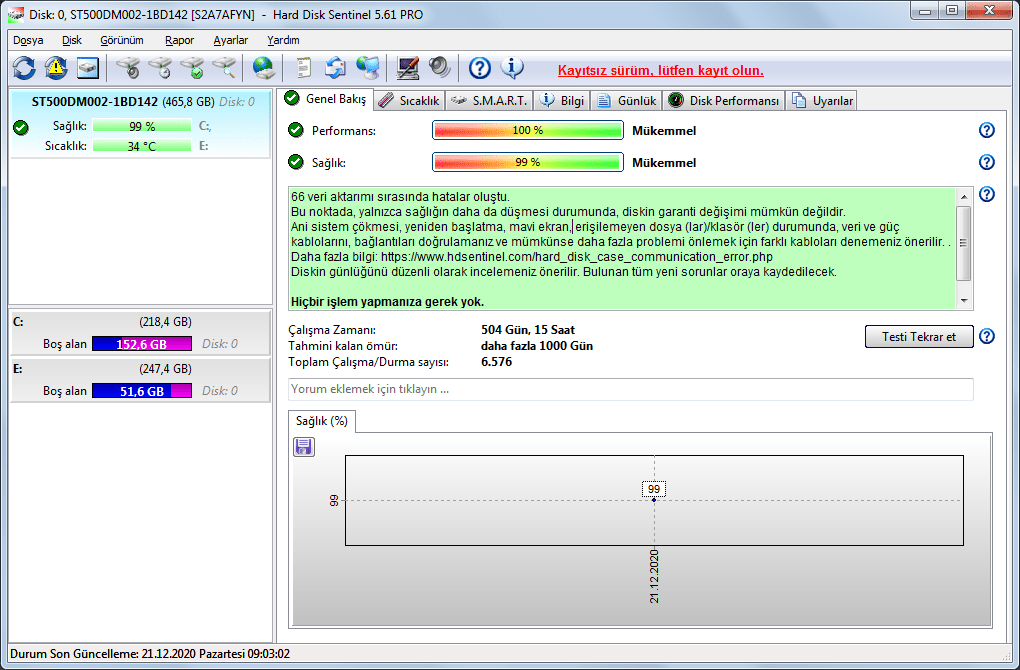Click the '6.576' power cycle count
The height and width of the screenshot is (670, 1020).
496,362
